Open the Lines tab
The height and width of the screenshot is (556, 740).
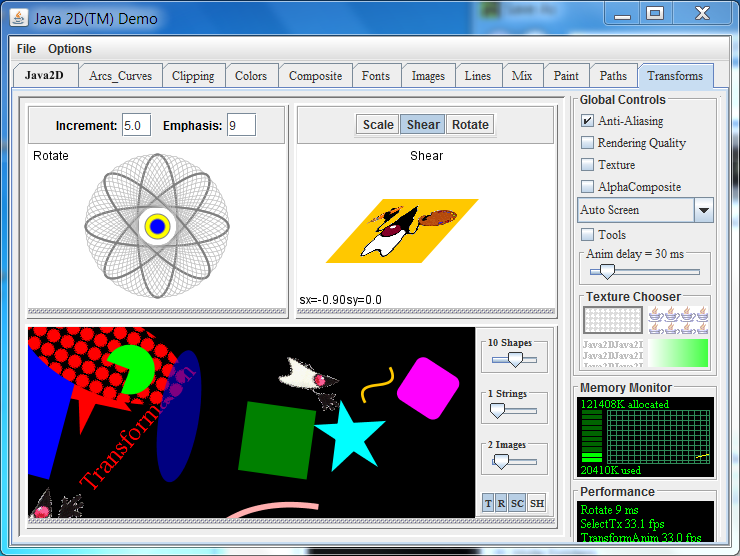tap(478, 76)
